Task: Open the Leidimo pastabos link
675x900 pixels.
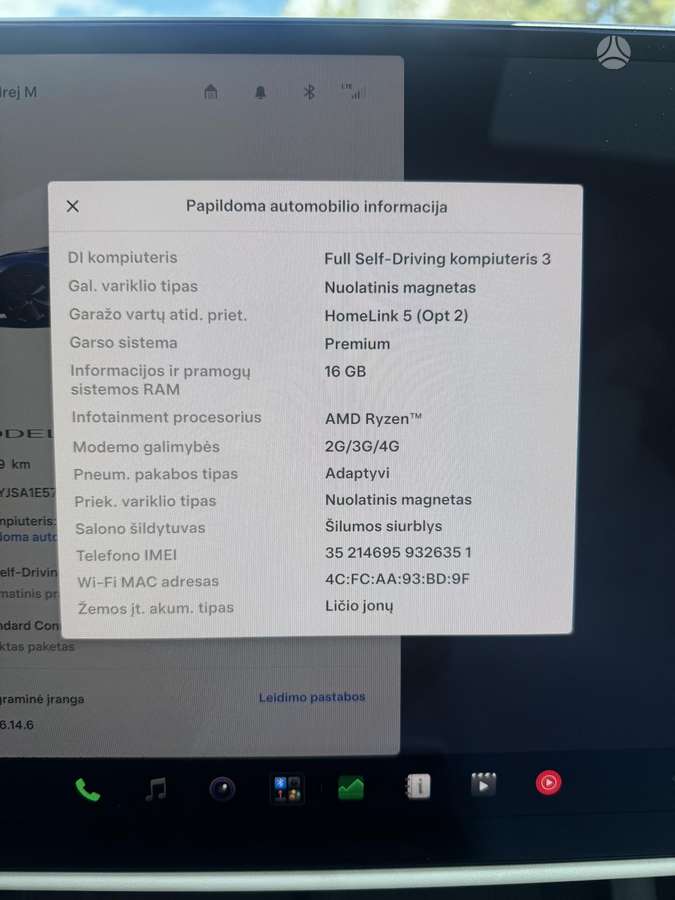Action: pyautogui.click(x=312, y=697)
